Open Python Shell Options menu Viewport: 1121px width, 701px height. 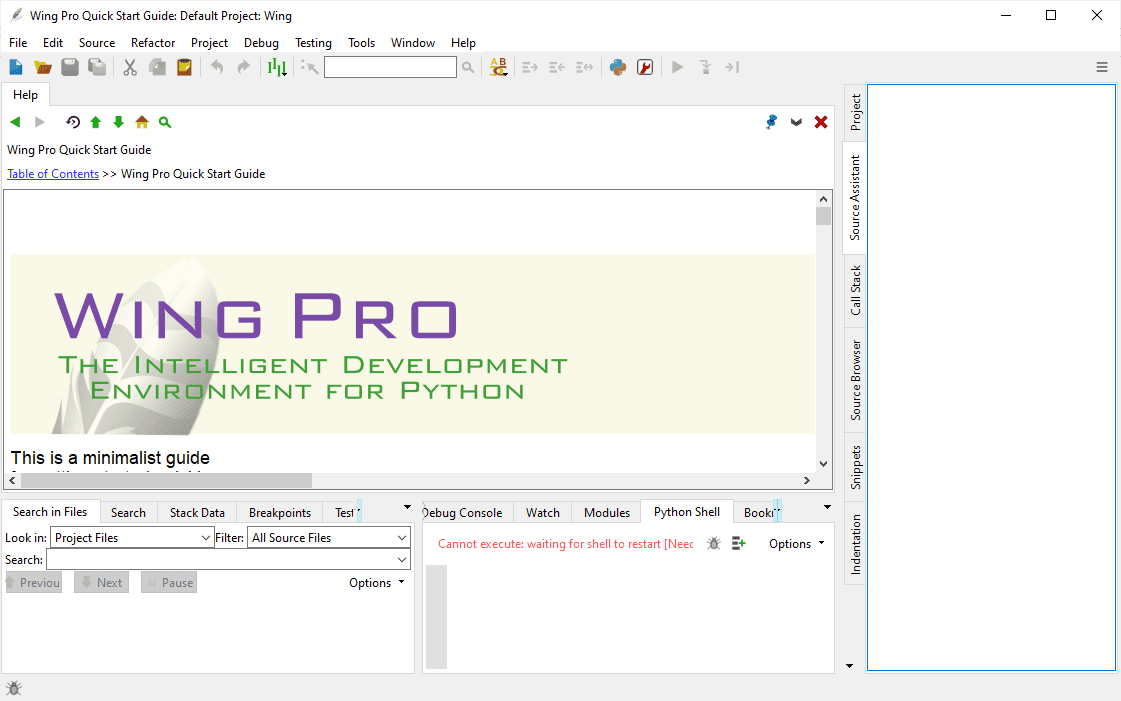click(x=796, y=544)
